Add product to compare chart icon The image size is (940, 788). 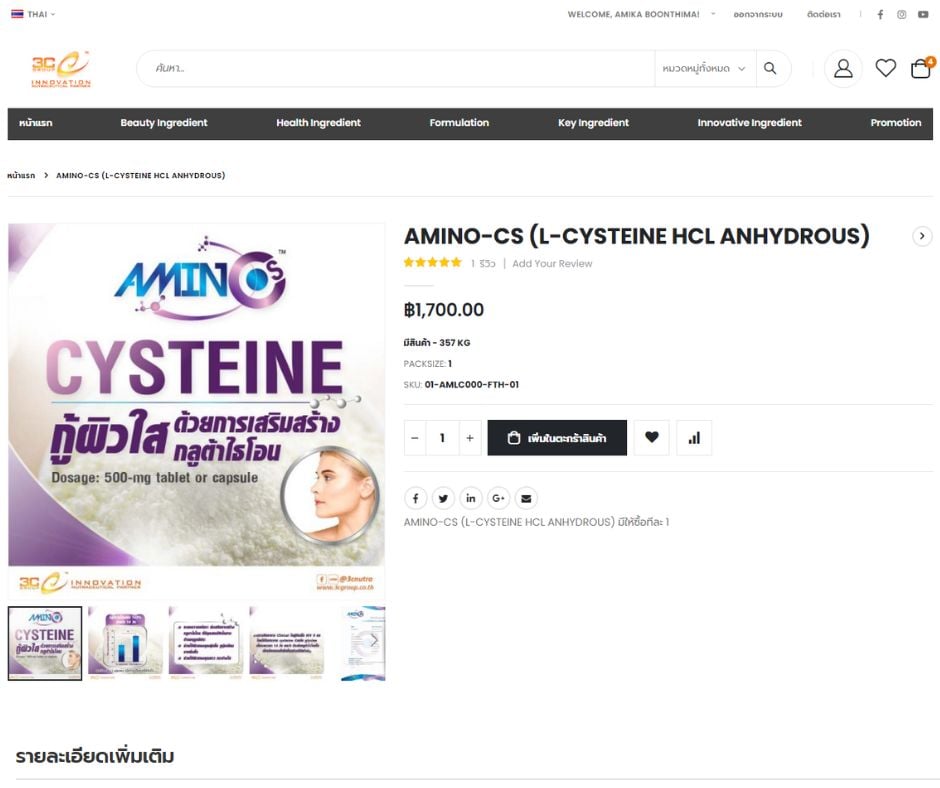tap(694, 438)
